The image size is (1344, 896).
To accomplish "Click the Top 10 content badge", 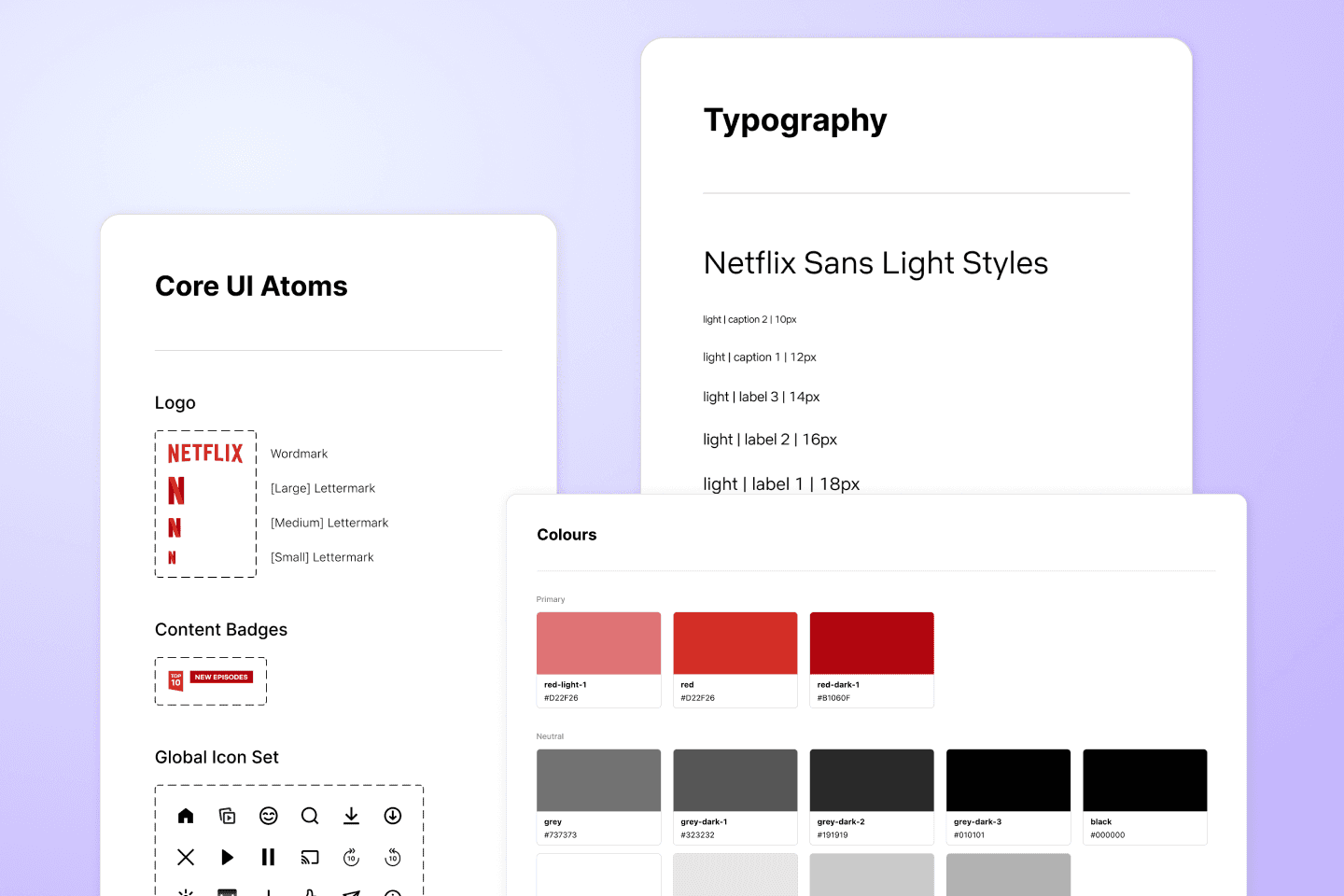I will [175, 680].
